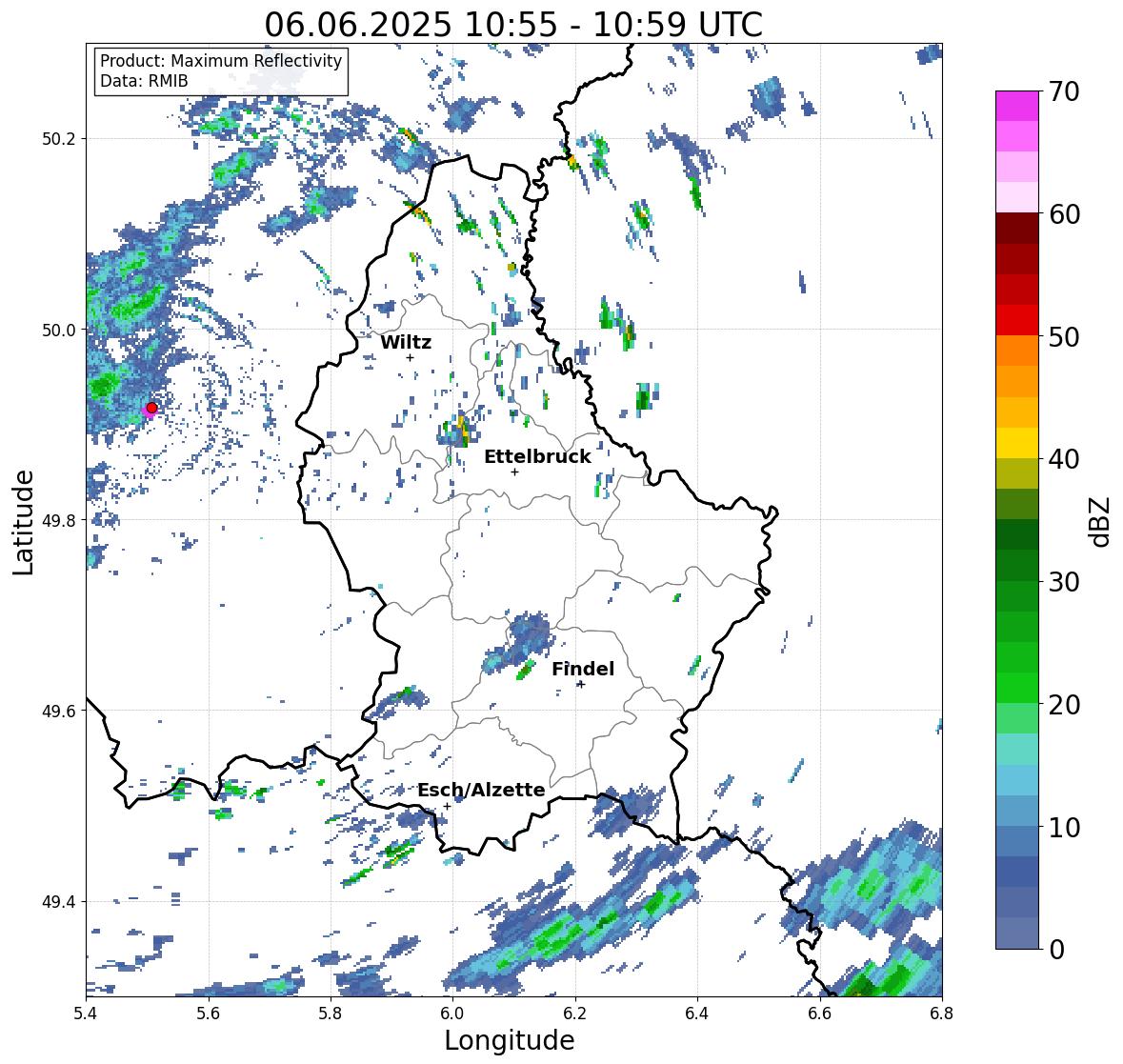This screenshot has width=1123, height=1064.
Task: Click the magenta band at top of colorbar
Action: [x=1017, y=106]
